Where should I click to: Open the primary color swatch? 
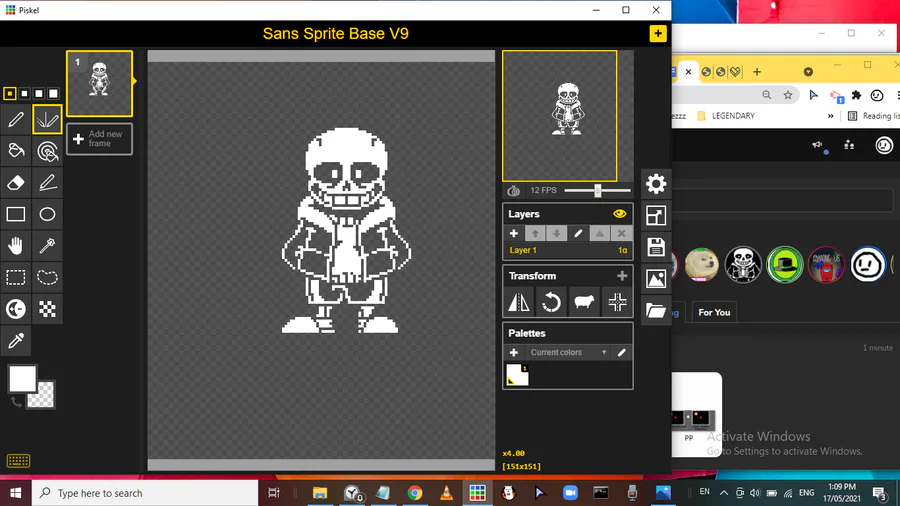22,379
